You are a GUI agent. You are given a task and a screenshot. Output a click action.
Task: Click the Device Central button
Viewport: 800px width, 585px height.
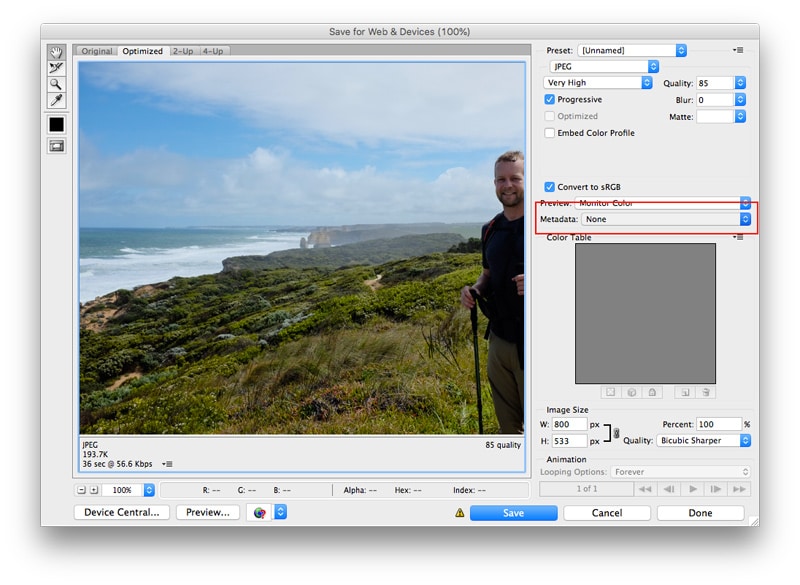(121, 512)
